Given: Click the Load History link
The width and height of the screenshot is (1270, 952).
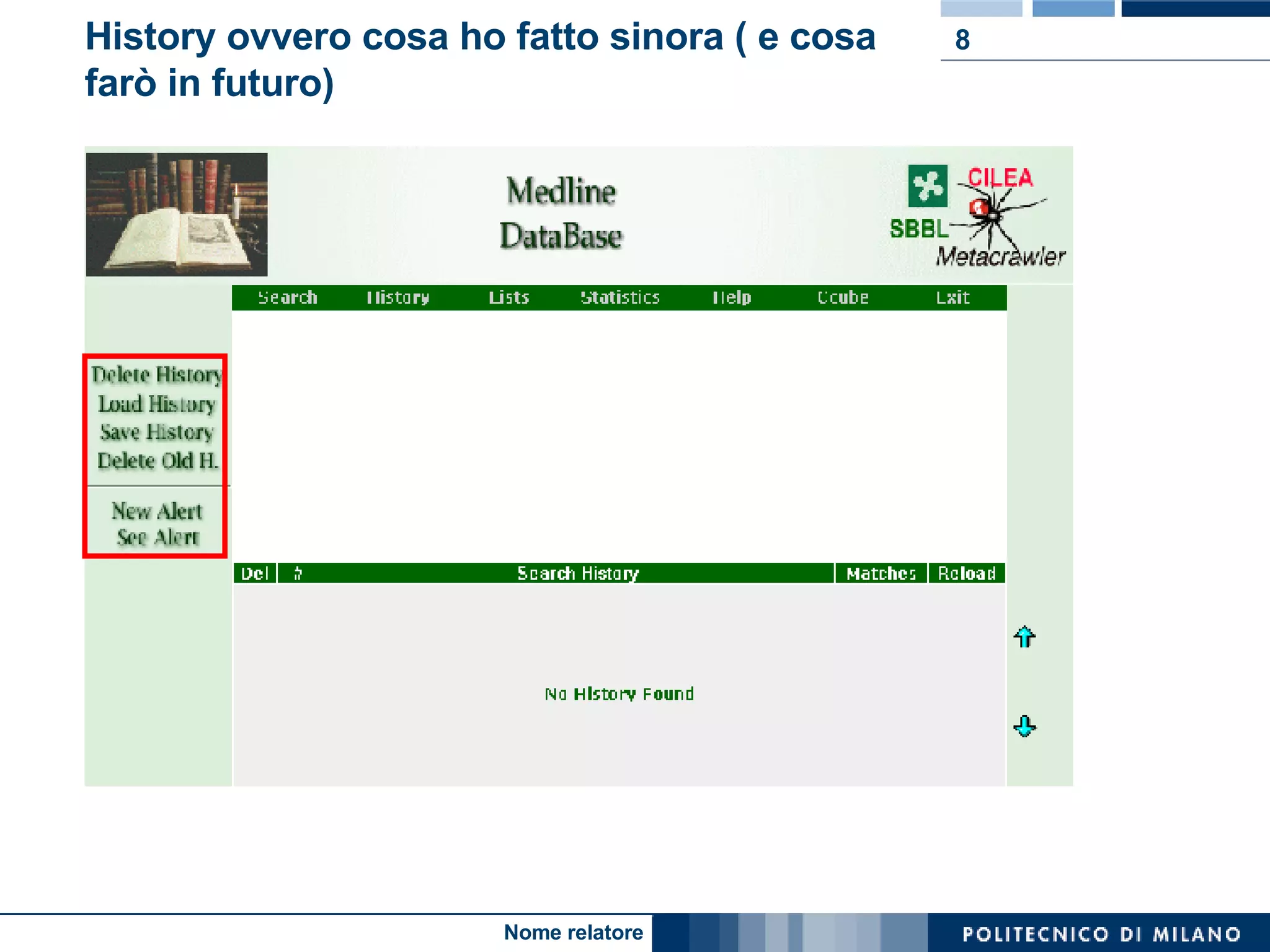Looking at the screenshot, I should coord(157,403).
